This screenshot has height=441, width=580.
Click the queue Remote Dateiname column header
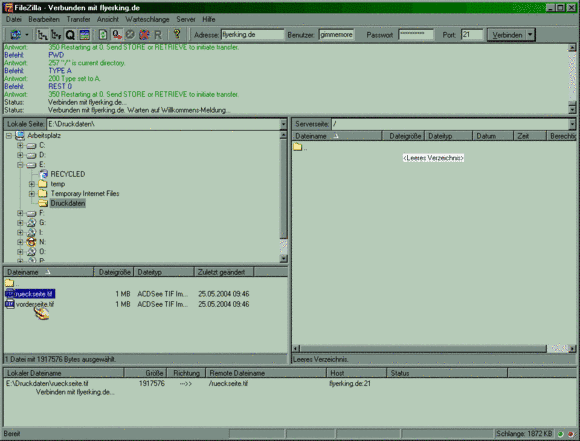coord(266,373)
